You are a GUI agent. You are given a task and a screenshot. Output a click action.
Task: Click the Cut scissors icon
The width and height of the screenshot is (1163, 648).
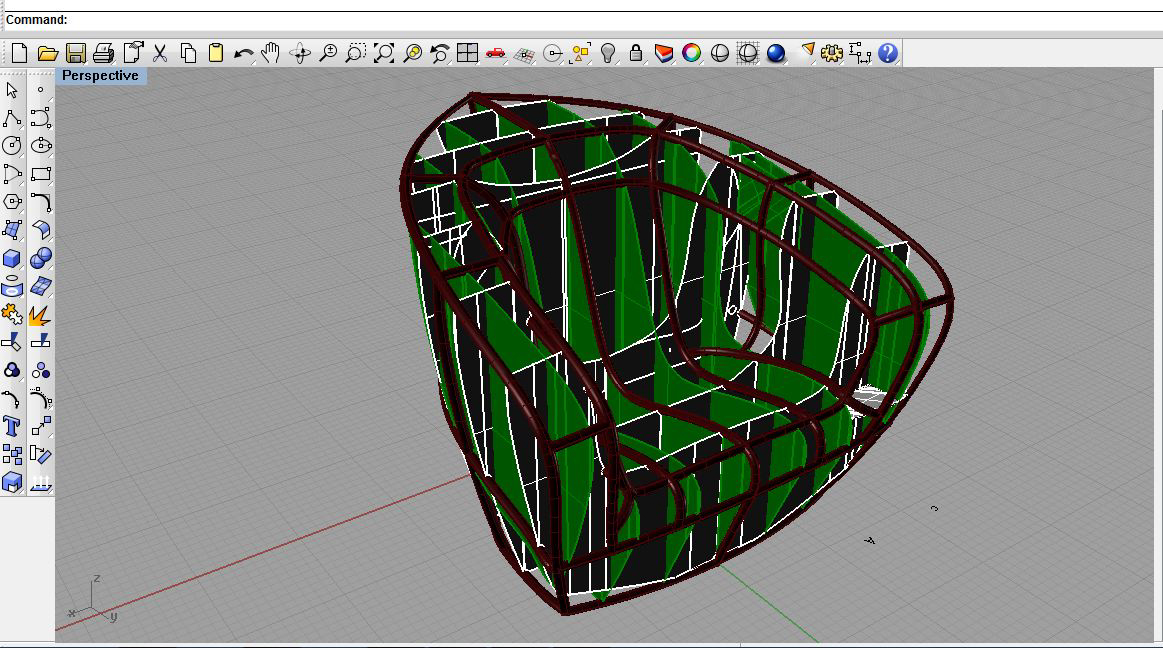[x=159, y=53]
